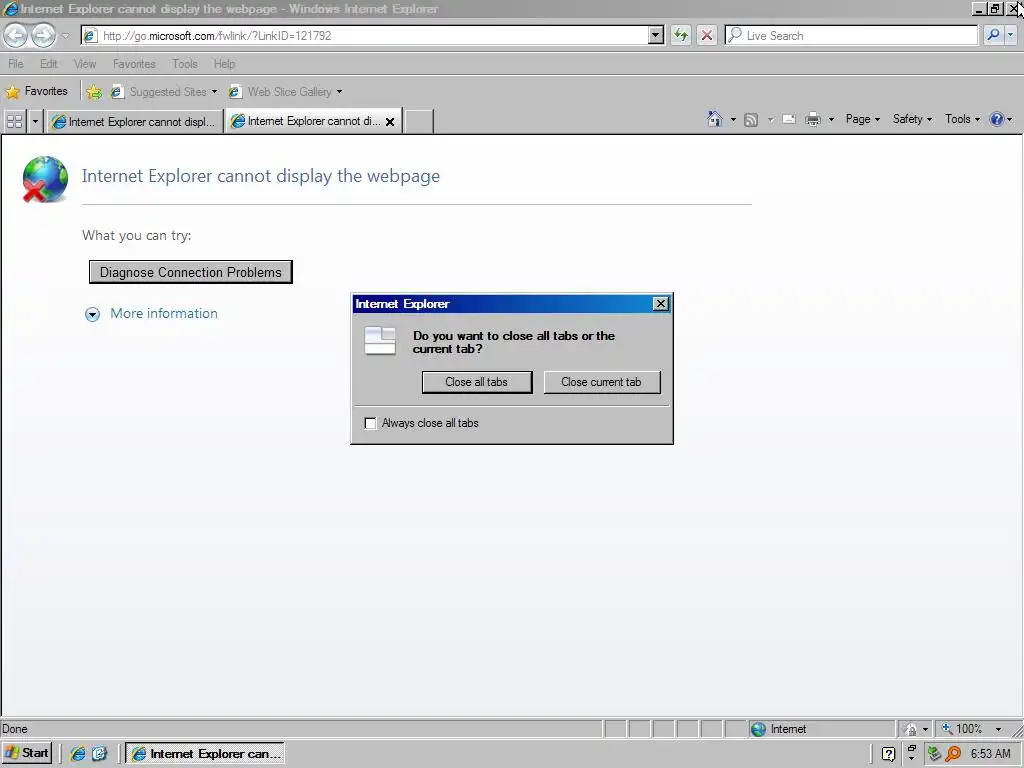Viewport: 1024px width, 768px height.
Task: Open the File menu
Action: point(16,64)
